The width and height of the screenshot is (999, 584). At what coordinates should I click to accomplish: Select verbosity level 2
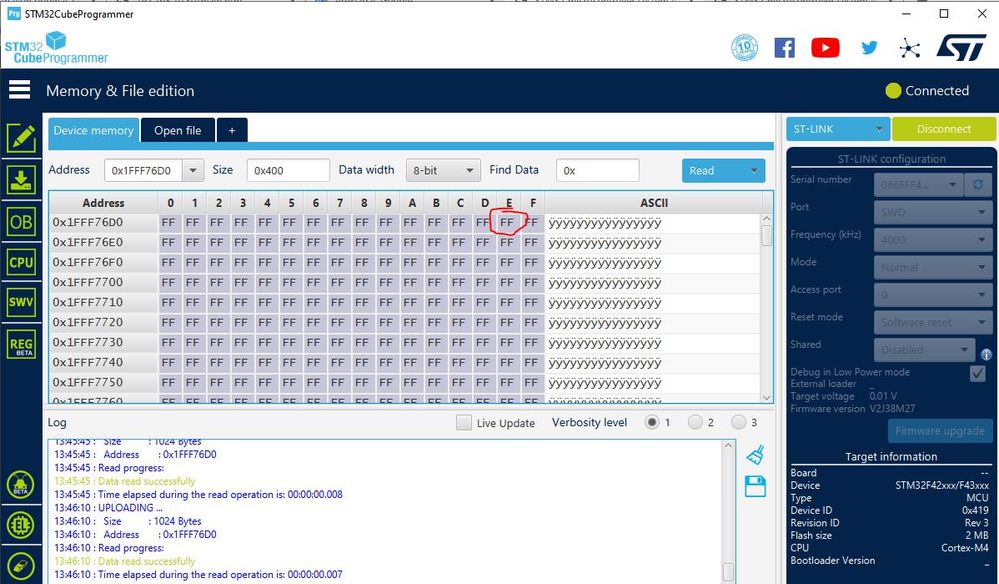[695, 422]
